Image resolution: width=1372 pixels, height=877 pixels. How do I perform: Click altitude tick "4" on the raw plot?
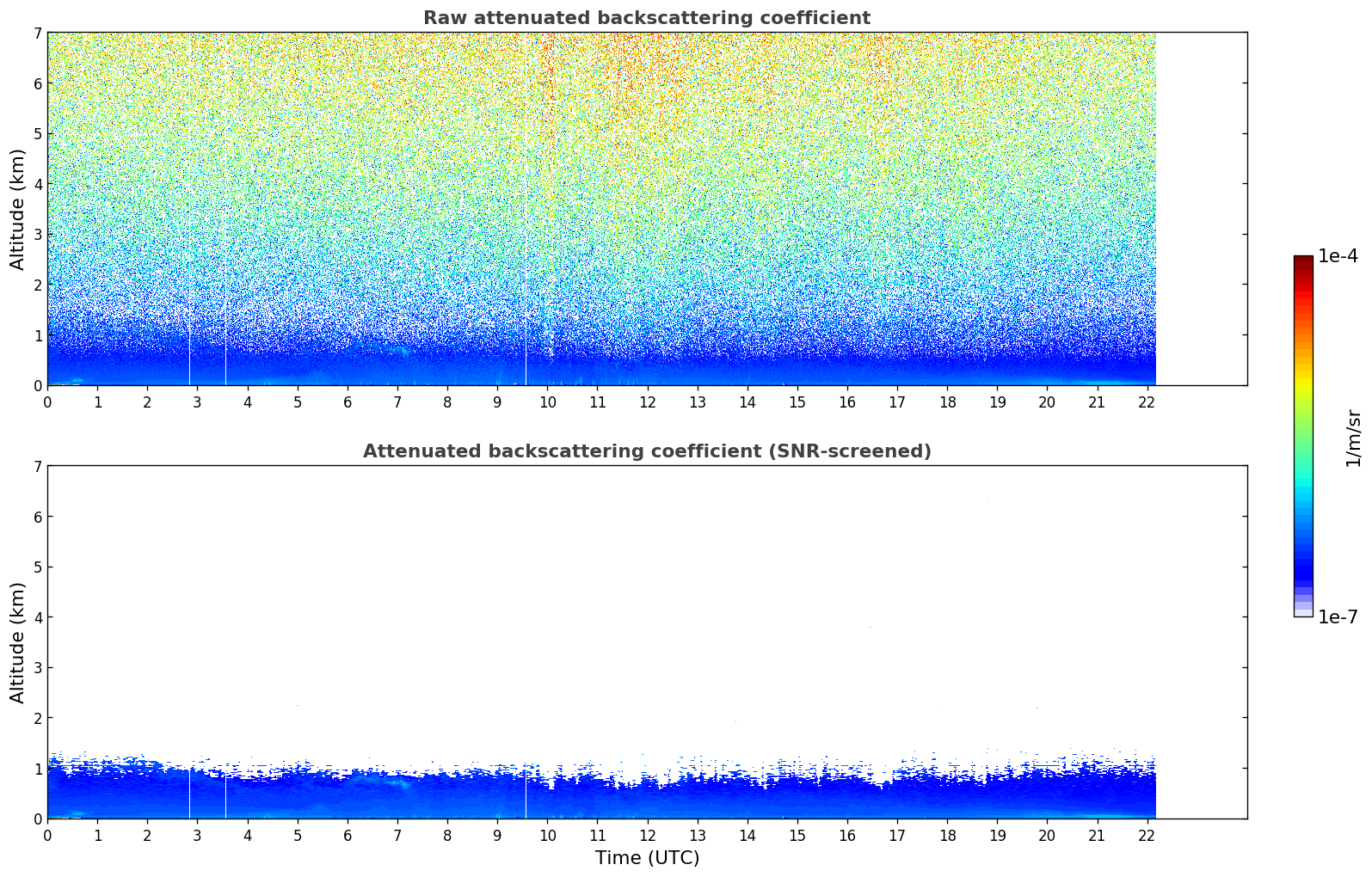(x=38, y=184)
